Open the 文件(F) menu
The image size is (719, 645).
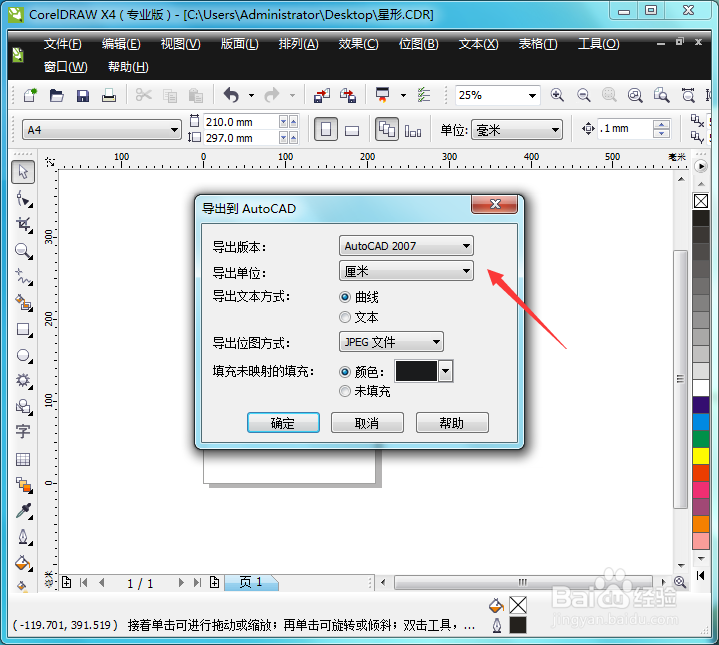coord(62,44)
